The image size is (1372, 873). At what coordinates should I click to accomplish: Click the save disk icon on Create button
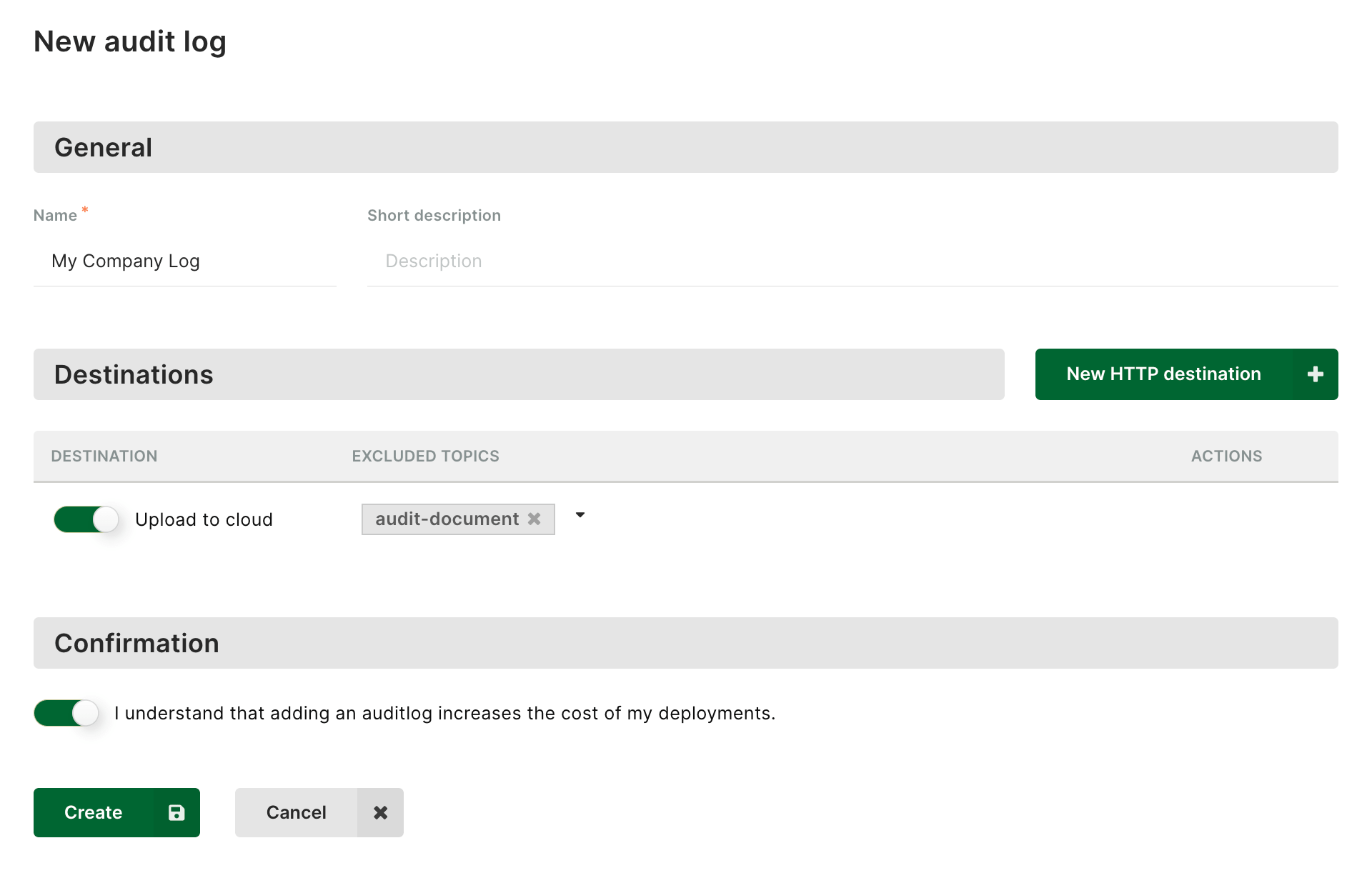(x=176, y=812)
